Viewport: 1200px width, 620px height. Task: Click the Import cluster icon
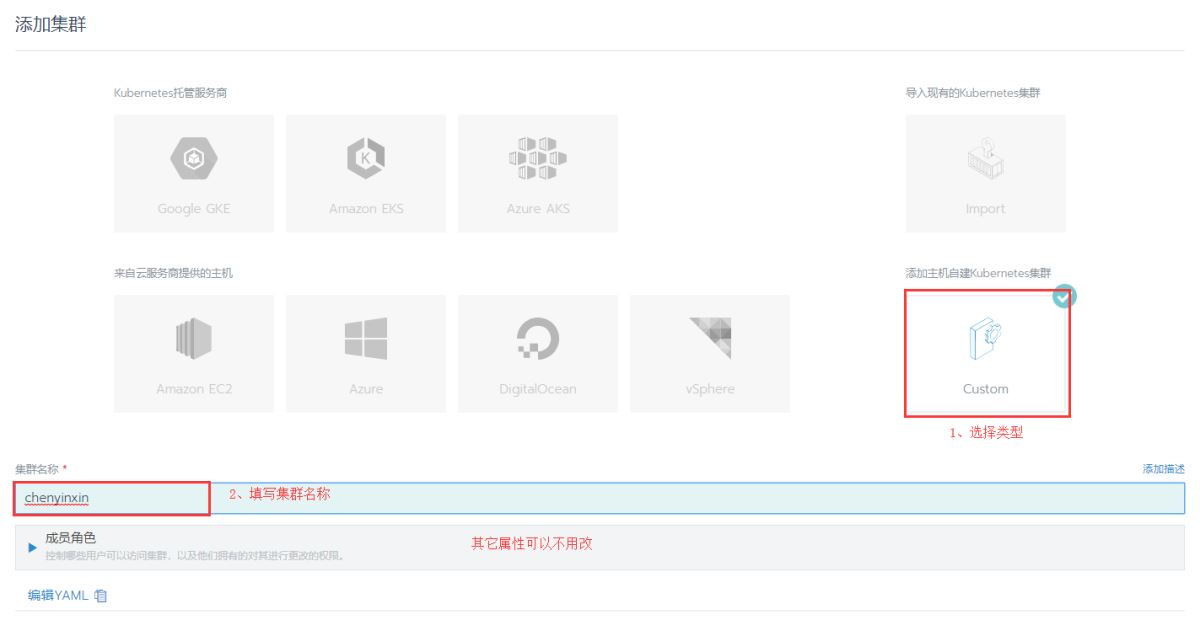point(986,159)
